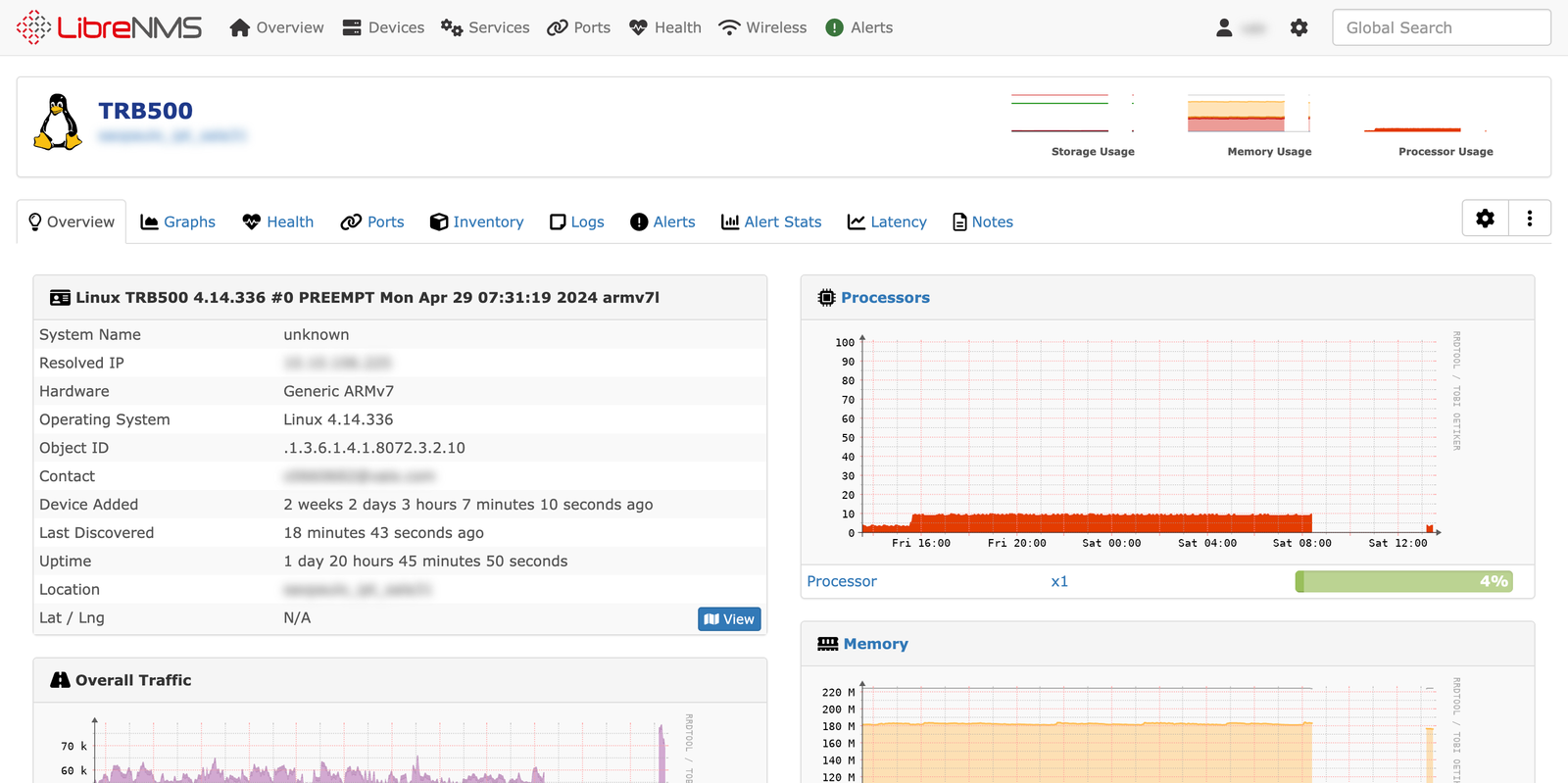The height and width of the screenshot is (783, 1568).
Task: Switch to the Alert Stats tab
Action: [771, 221]
